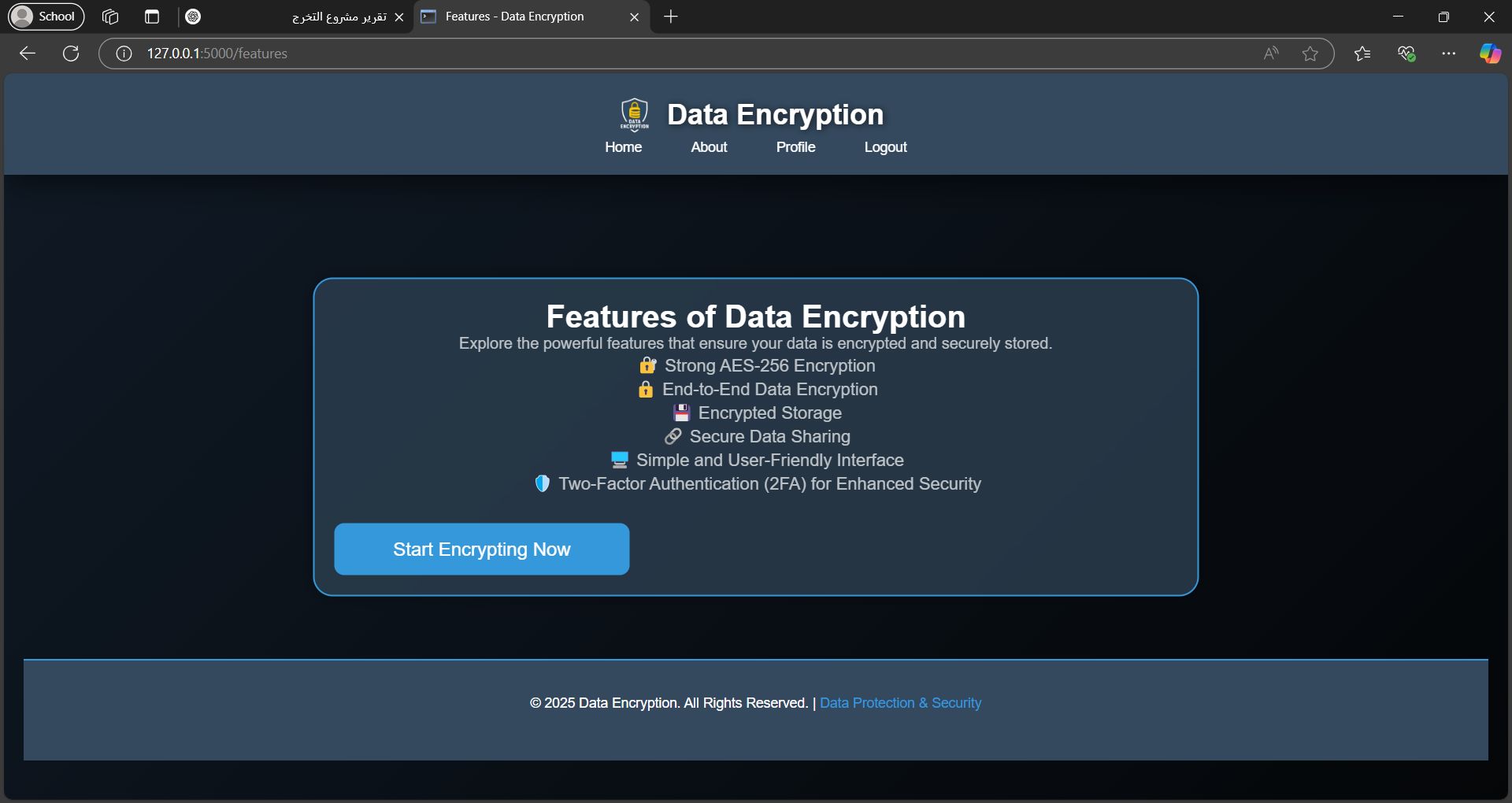Open the Favorites list icon

[x=1362, y=54]
